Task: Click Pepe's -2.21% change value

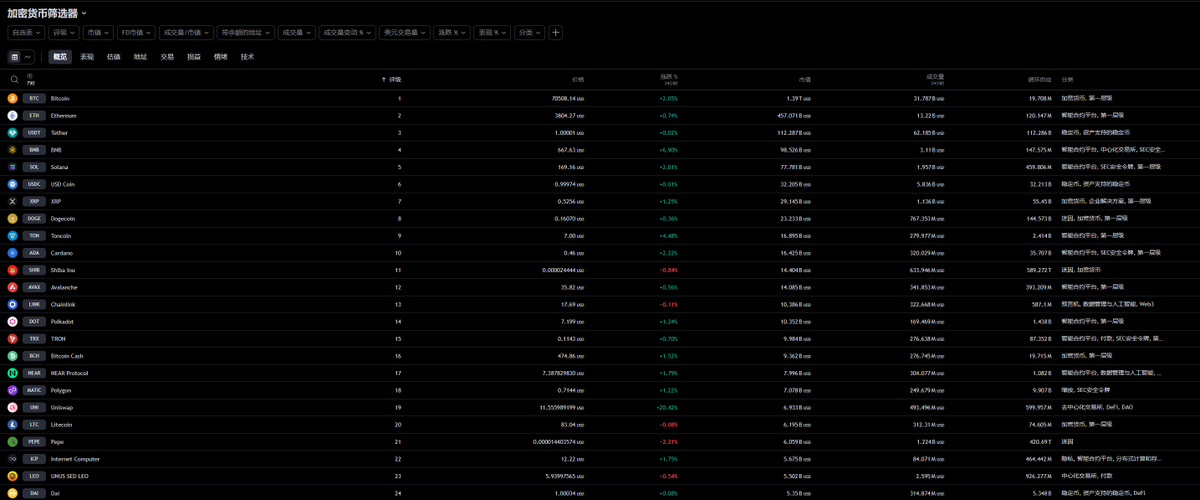Action: pos(668,441)
